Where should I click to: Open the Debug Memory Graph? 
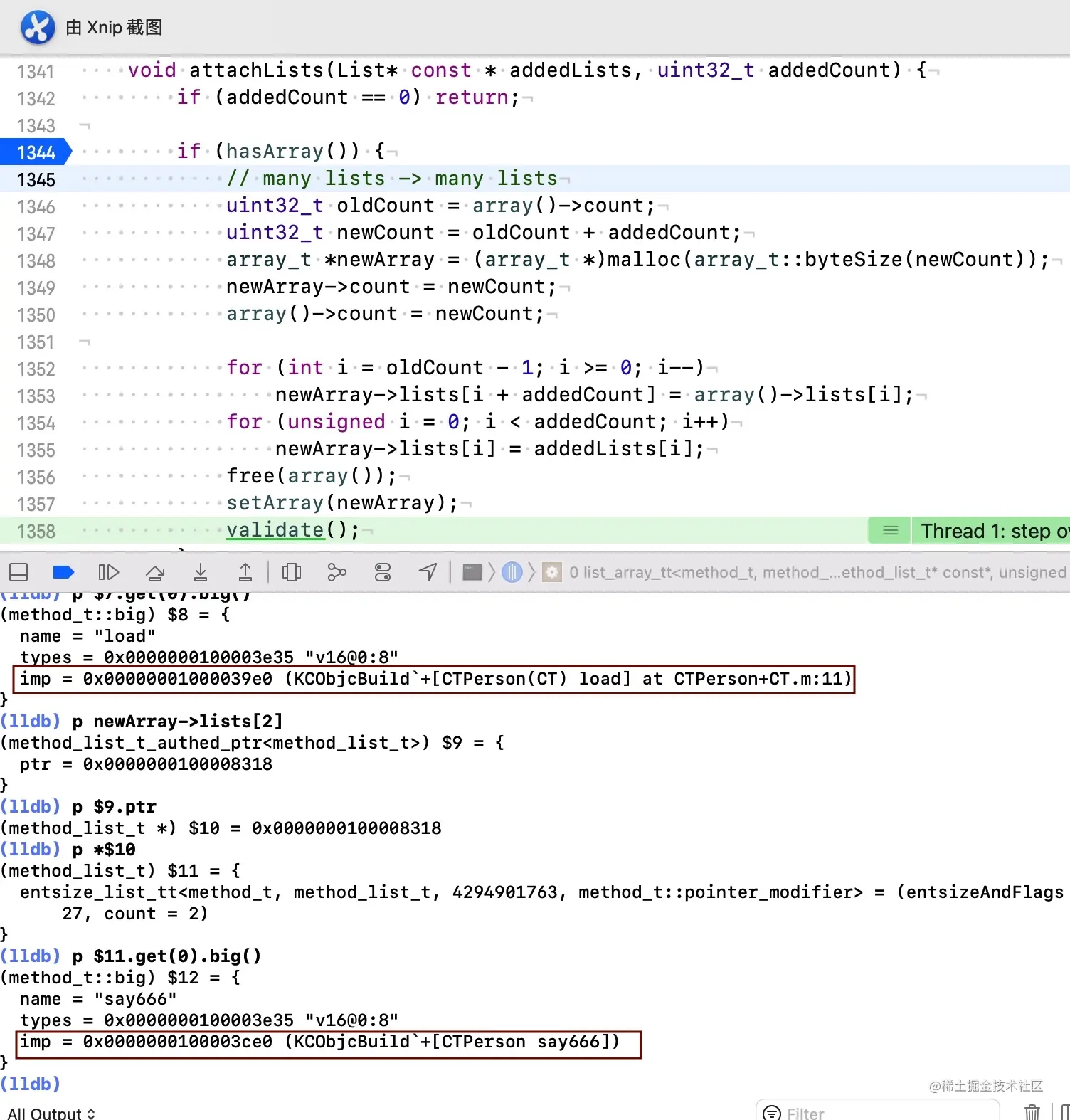pos(337,572)
